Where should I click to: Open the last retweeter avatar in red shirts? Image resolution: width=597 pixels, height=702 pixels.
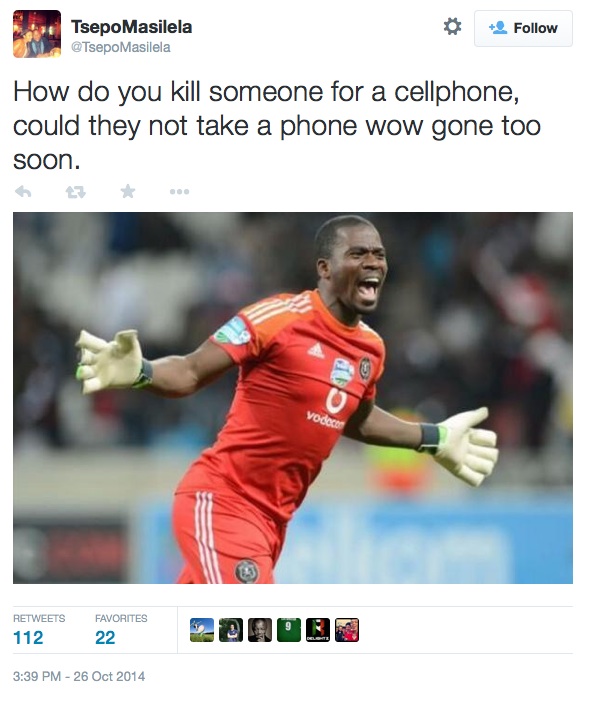tap(347, 630)
